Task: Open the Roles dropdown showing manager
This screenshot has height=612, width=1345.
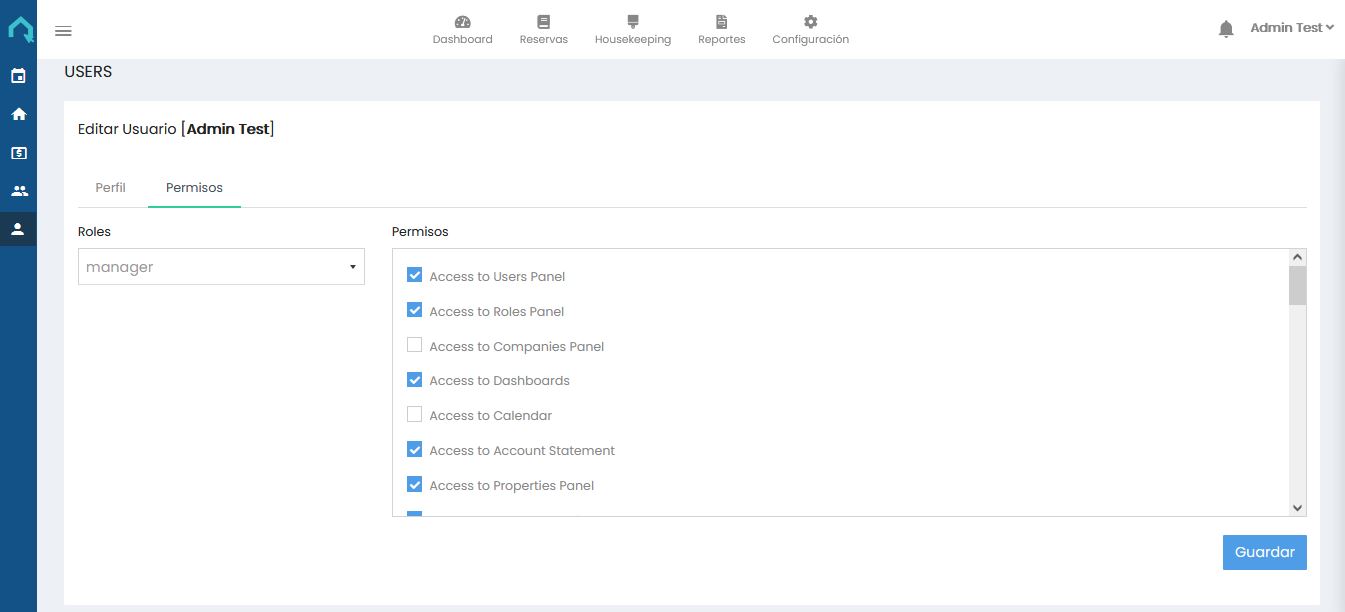Action: pyautogui.click(x=221, y=266)
